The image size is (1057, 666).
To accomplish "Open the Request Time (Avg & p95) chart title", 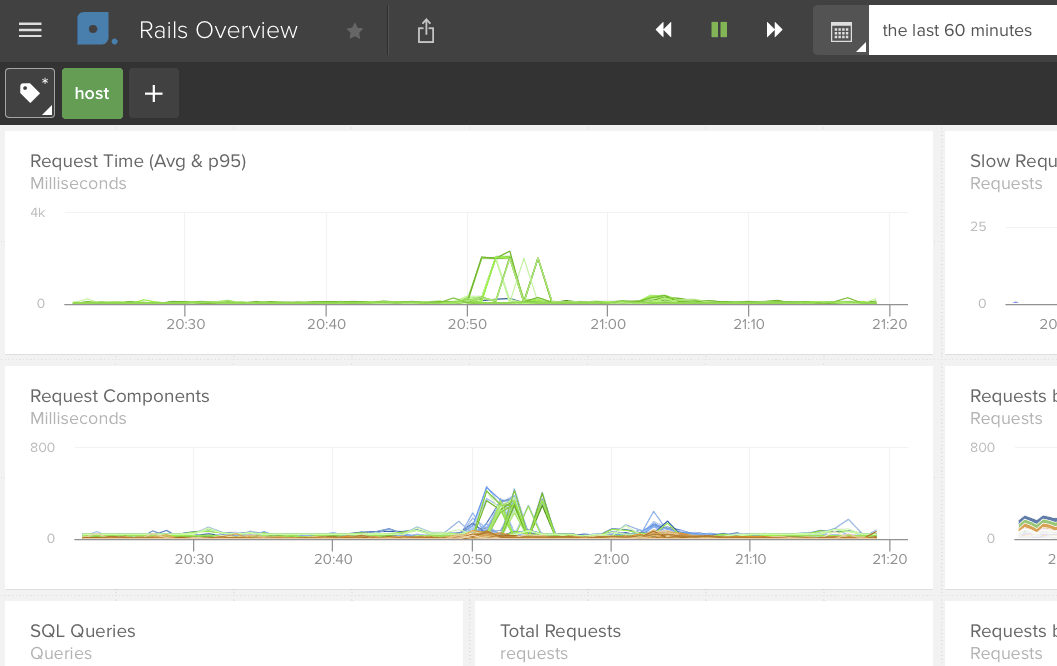I will pyautogui.click(x=138, y=161).
